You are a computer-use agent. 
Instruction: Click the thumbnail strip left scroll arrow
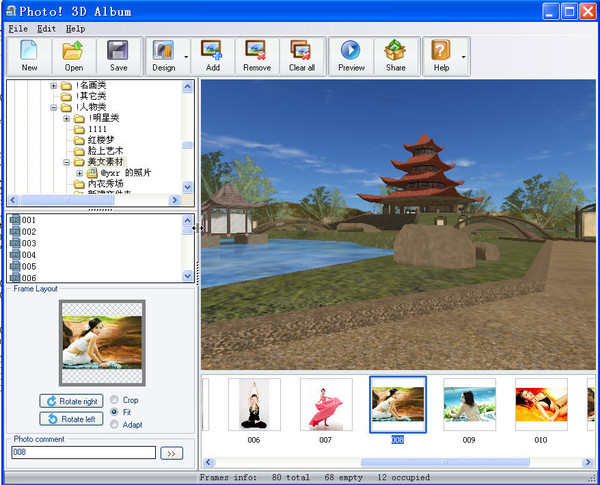pyautogui.click(x=209, y=462)
